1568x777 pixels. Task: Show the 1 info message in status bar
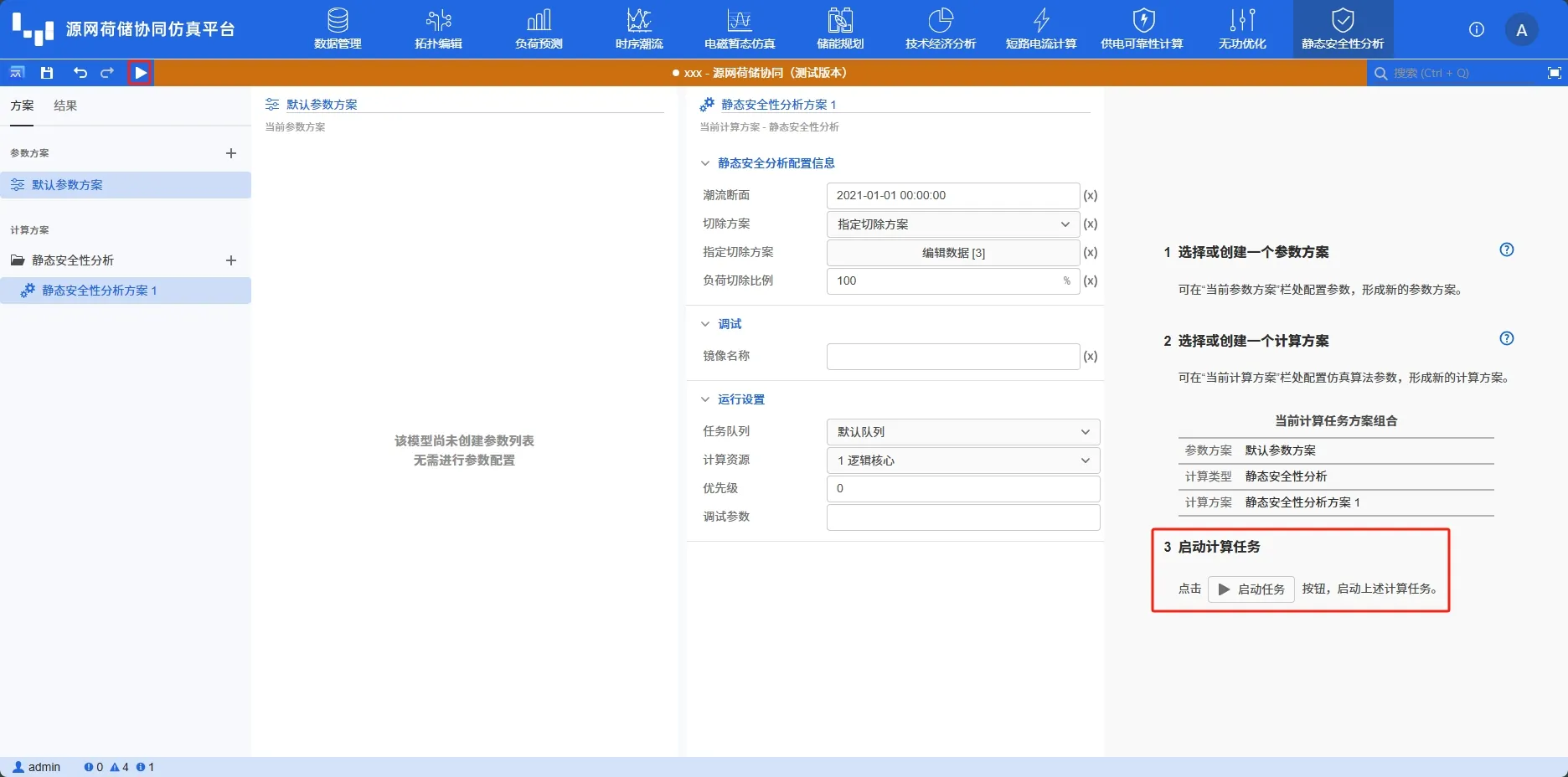(x=146, y=767)
